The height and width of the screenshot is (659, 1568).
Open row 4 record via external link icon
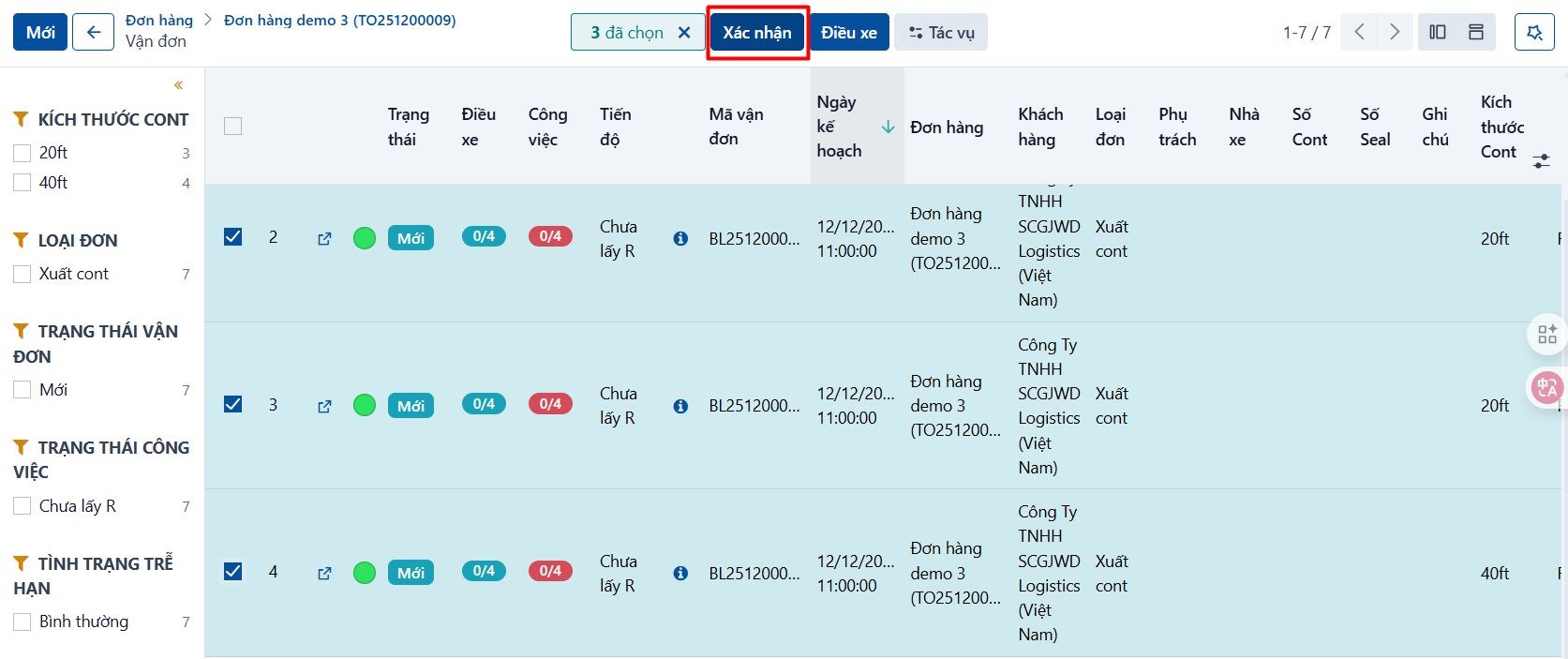pos(324,573)
